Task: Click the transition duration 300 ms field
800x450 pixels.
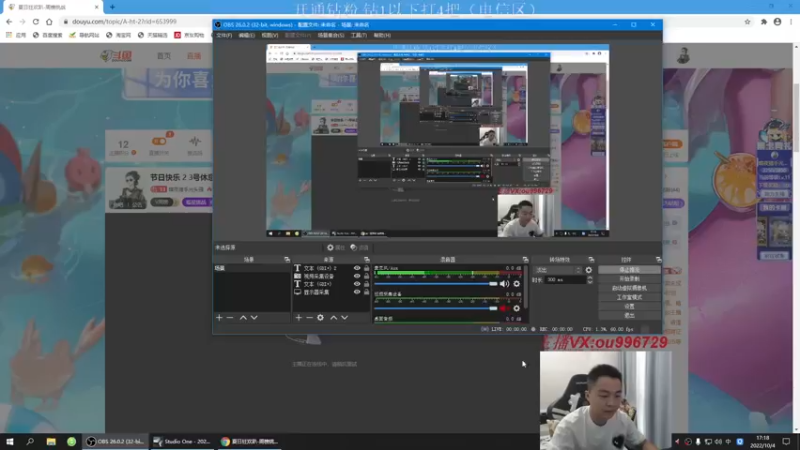Action: tap(565, 280)
